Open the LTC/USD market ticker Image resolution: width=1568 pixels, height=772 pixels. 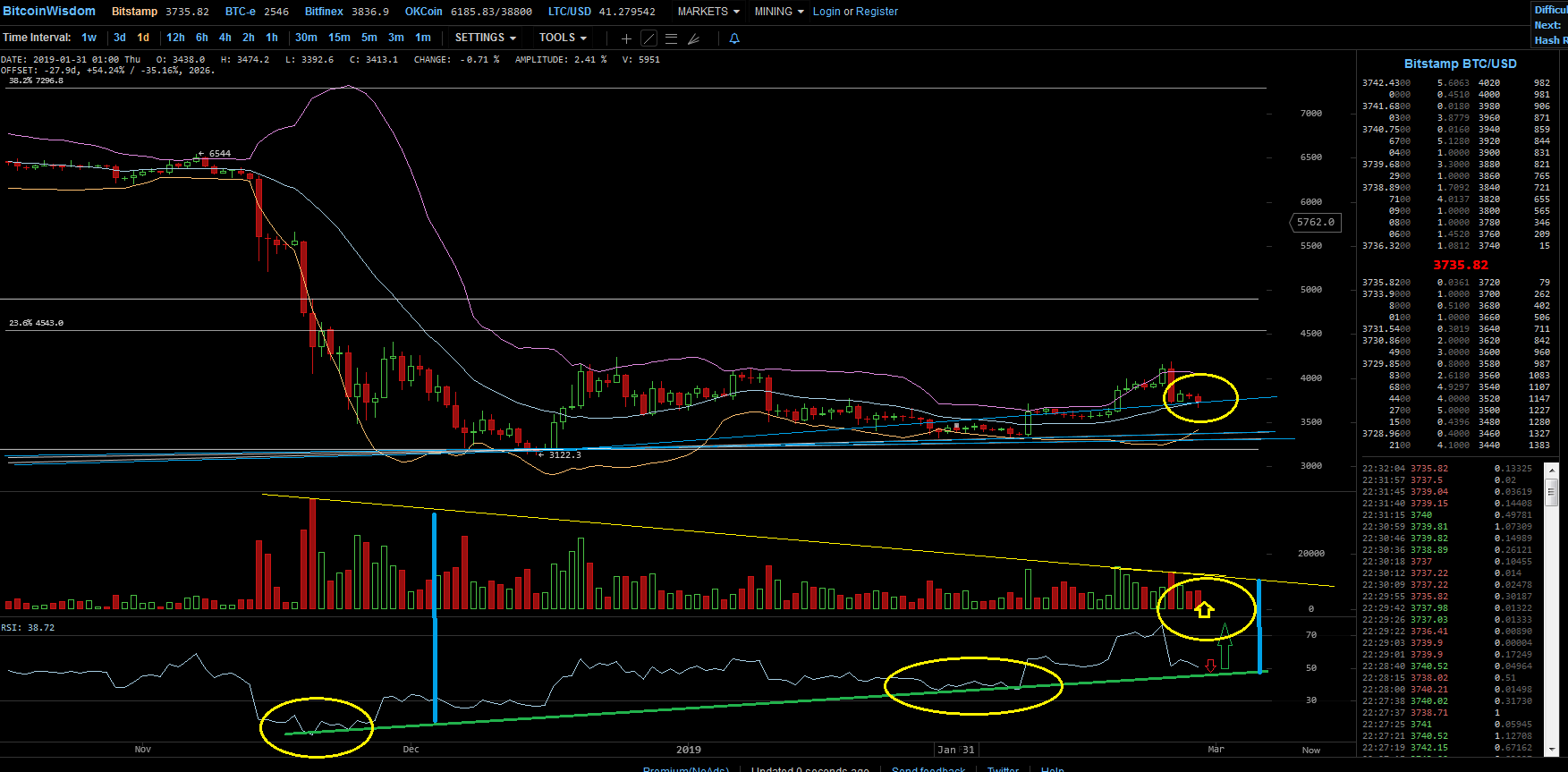[602, 12]
